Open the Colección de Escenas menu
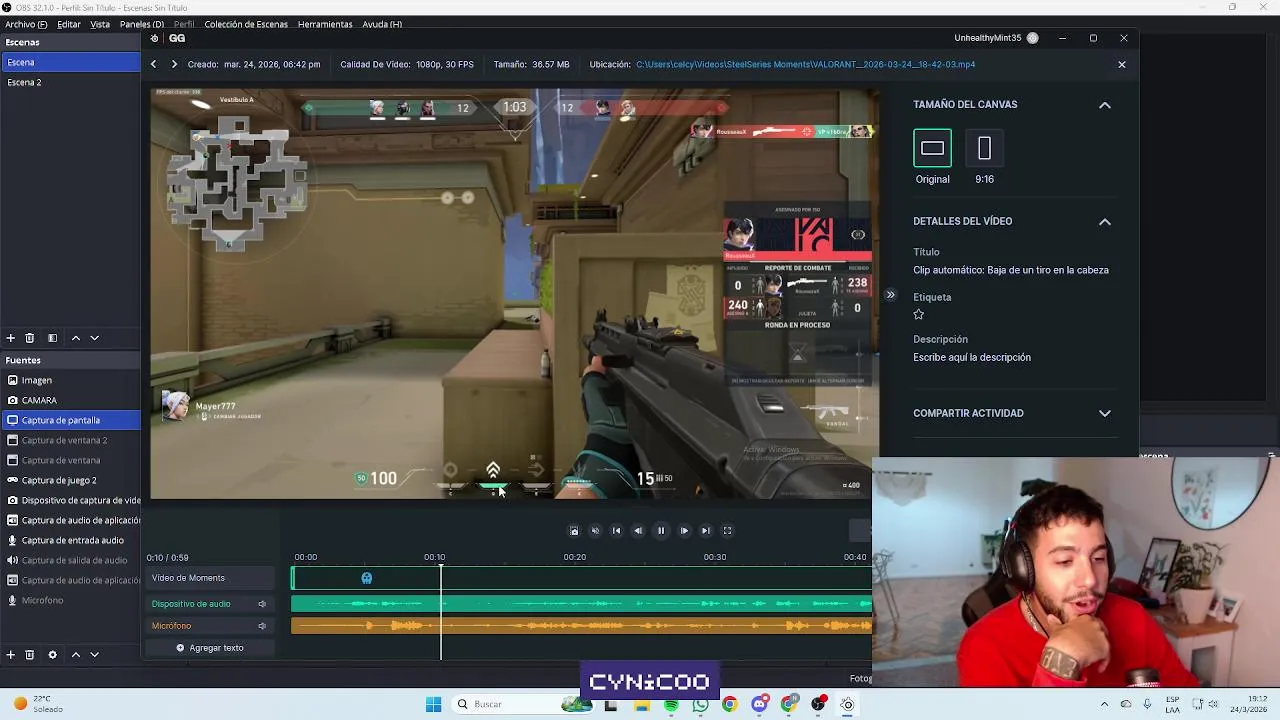 [246, 24]
